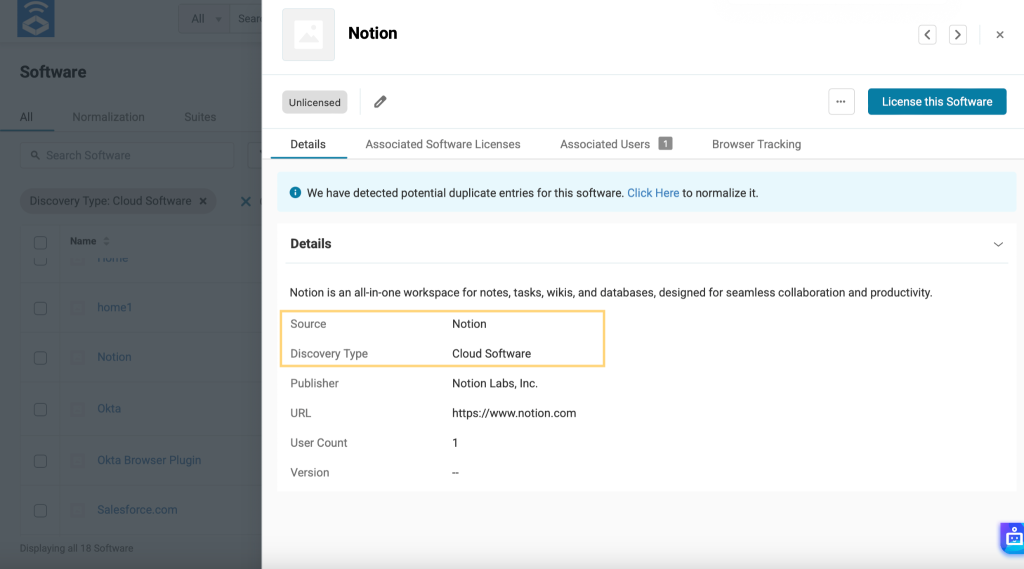This screenshot has width=1024, height=569.
Task: Go to previous software with left arrow
Action: (927, 35)
